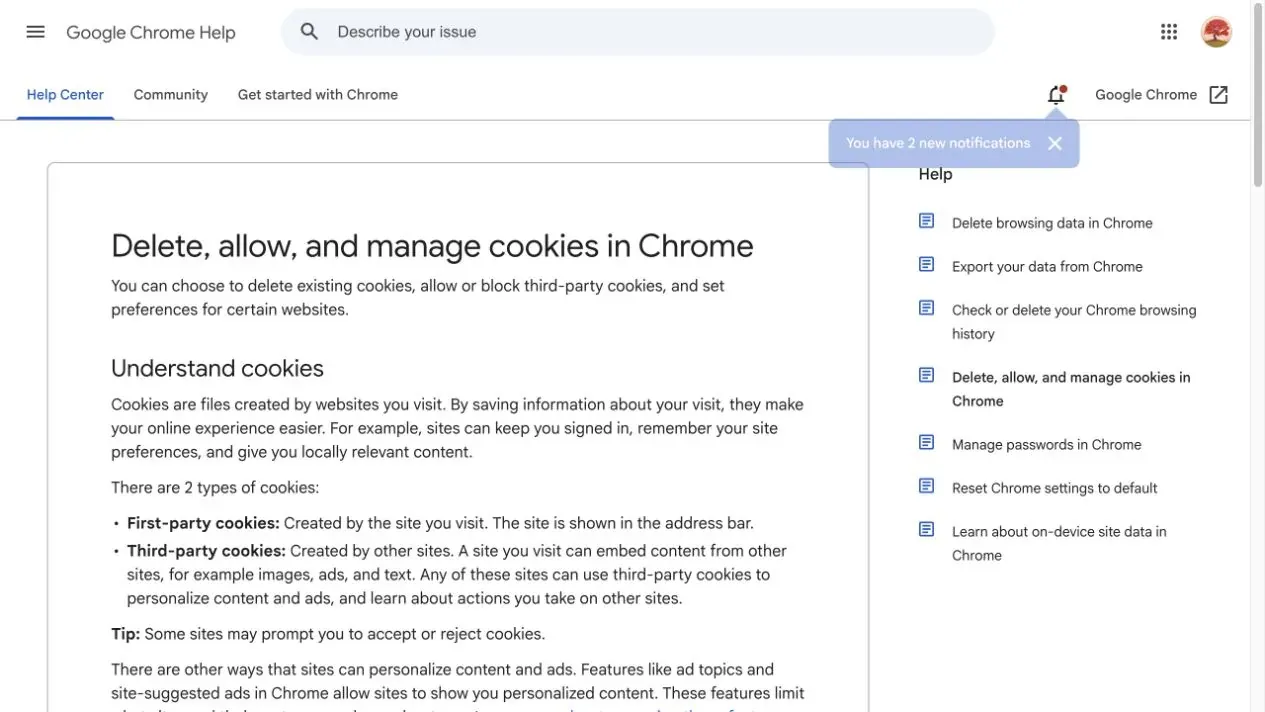
Task: Click the First-party cookies bold text
Action: click(x=203, y=523)
